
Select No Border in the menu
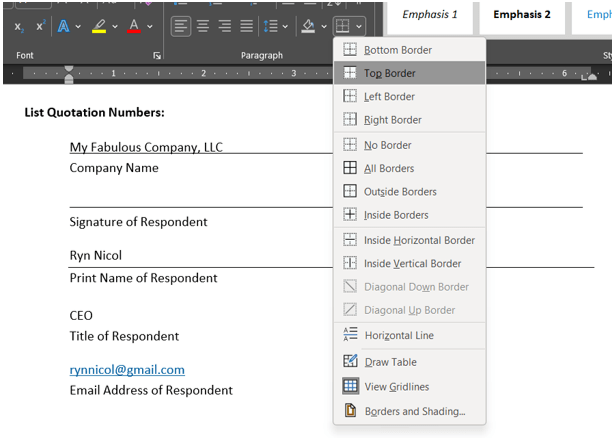[x=387, y=145]
